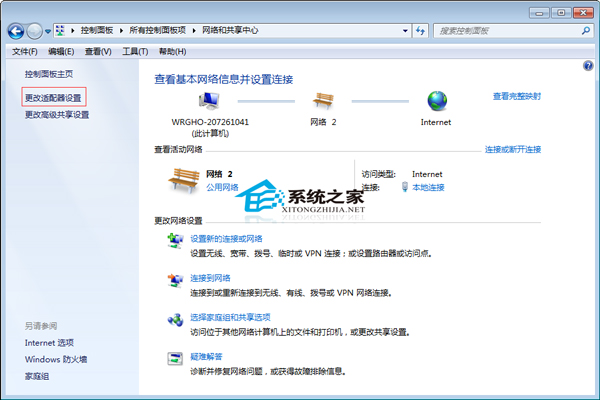600x400 pixels.
Task: Open the 公用网络 network type link
Action: pyautogui.click(x=222, y=187)
